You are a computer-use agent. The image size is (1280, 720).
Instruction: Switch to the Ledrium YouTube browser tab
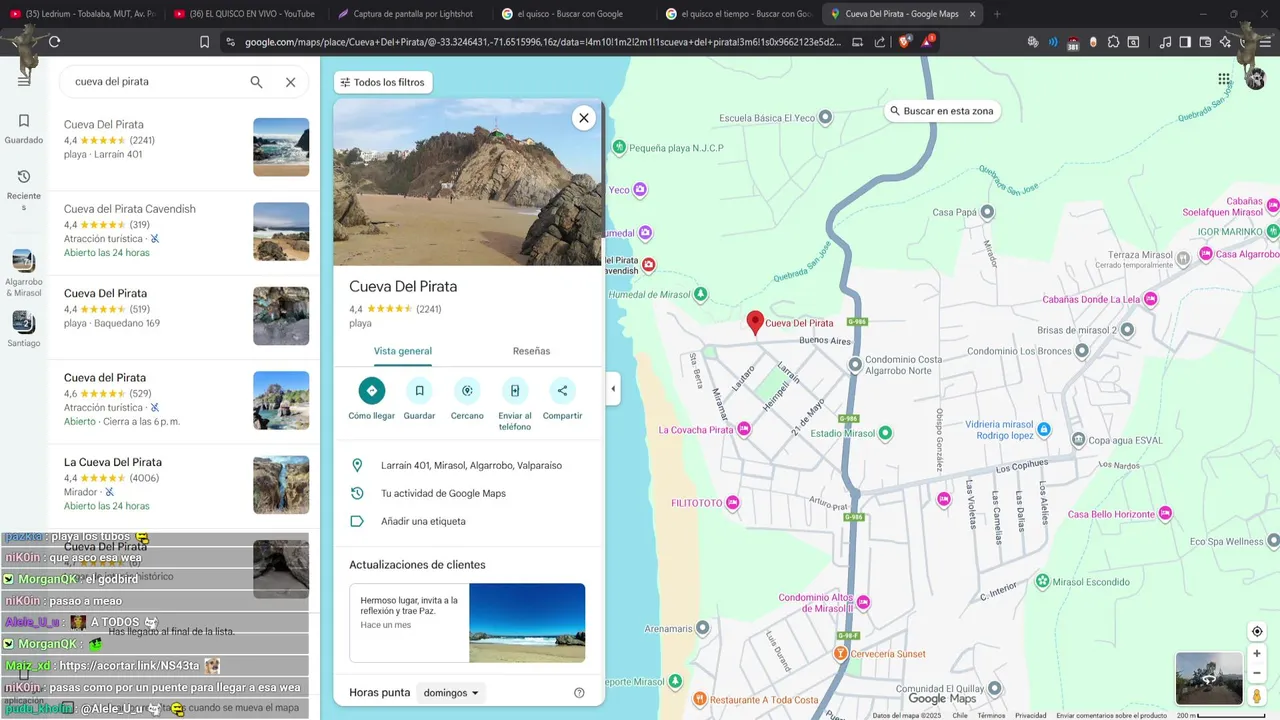tap(82, 14)
